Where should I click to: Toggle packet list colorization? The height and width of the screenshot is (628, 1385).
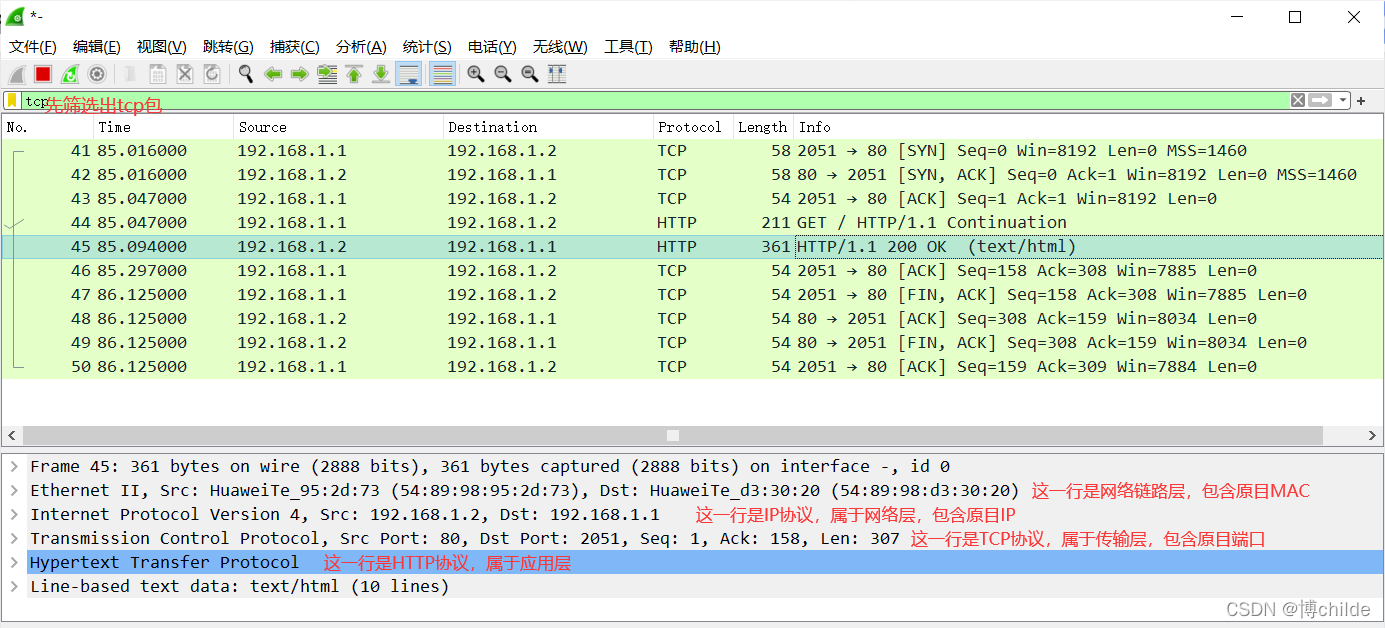pos(442,74)
